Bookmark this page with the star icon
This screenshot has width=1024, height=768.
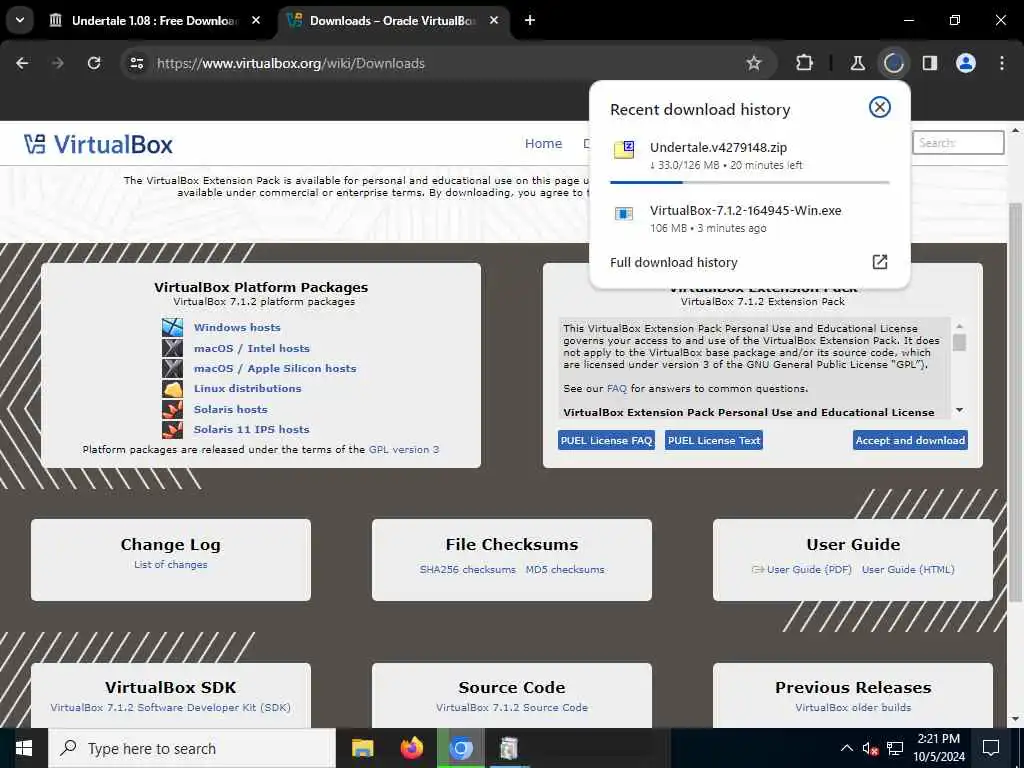[x=754, y=63]
